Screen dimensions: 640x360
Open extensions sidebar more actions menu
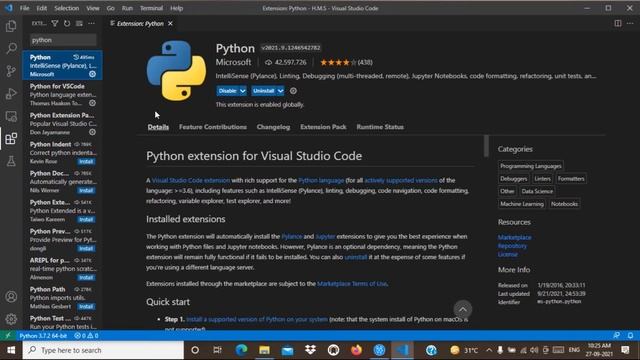pos(91,24)
